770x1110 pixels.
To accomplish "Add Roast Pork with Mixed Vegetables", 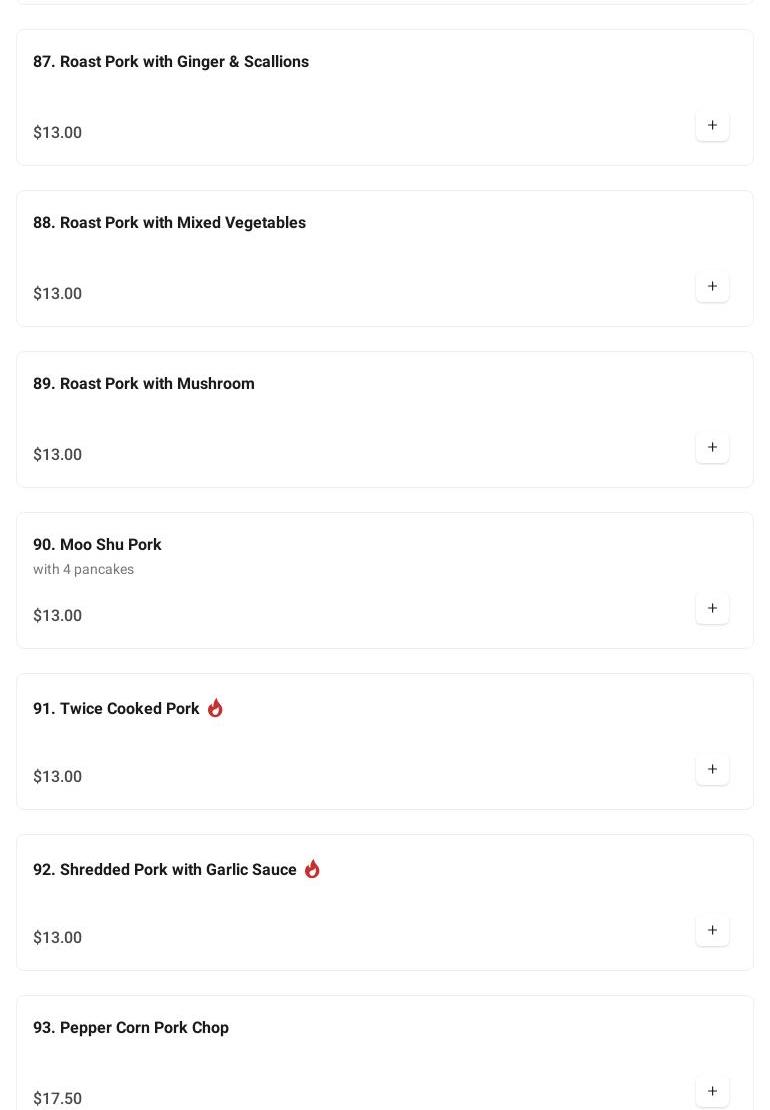I will click(712, 287).
